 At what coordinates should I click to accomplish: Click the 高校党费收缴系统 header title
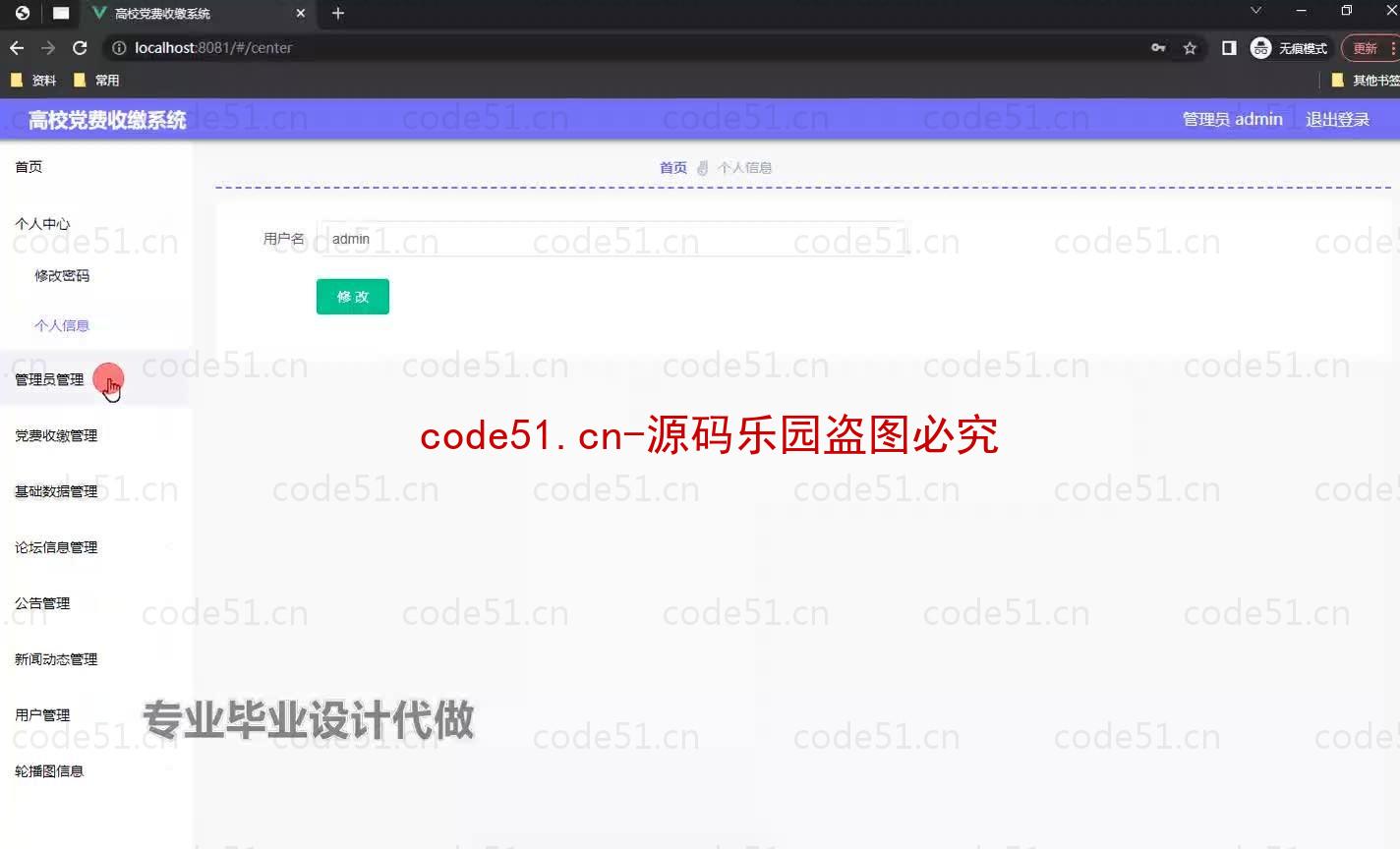(x=107, y=120)
